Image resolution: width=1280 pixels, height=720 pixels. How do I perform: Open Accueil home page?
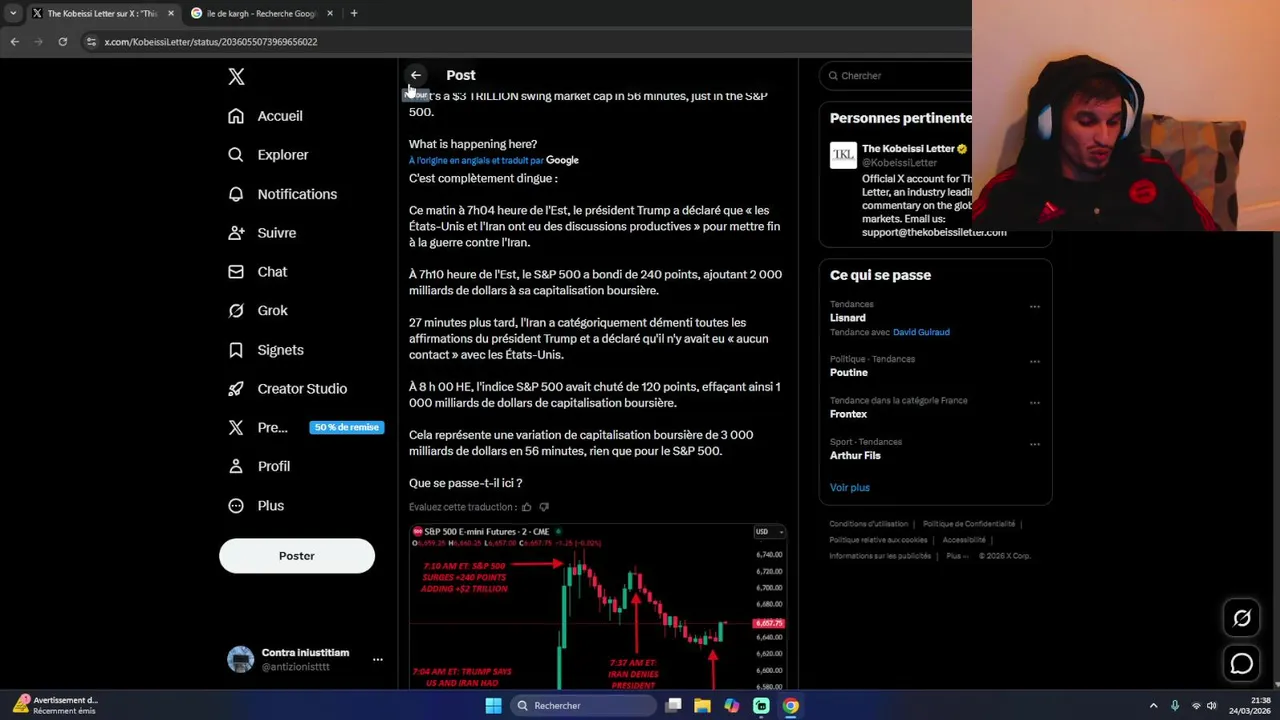(265, 116)
